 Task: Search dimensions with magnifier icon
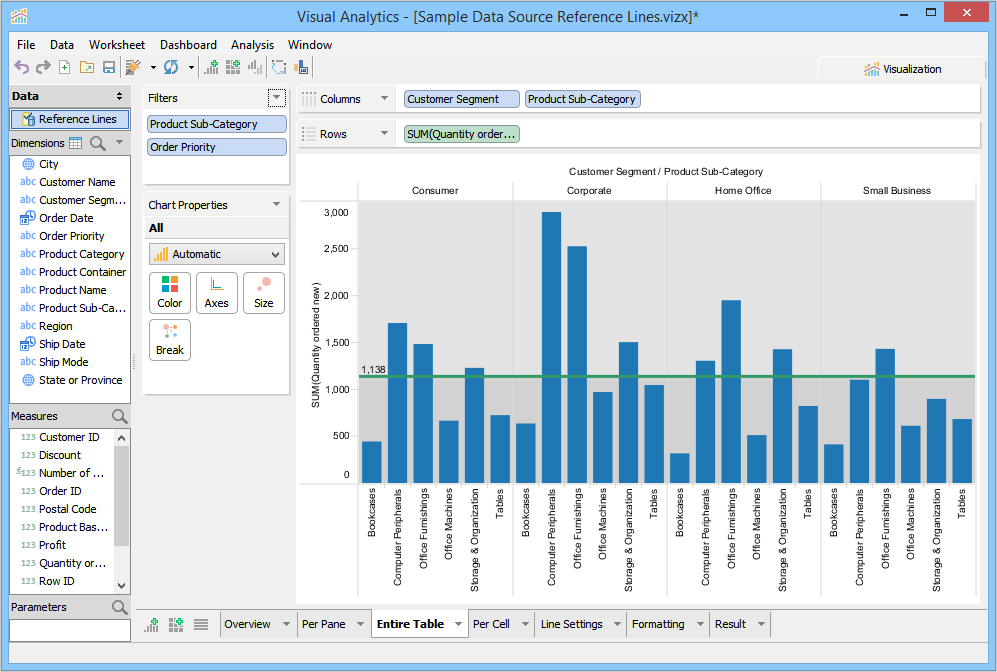[x=98, y=143]
